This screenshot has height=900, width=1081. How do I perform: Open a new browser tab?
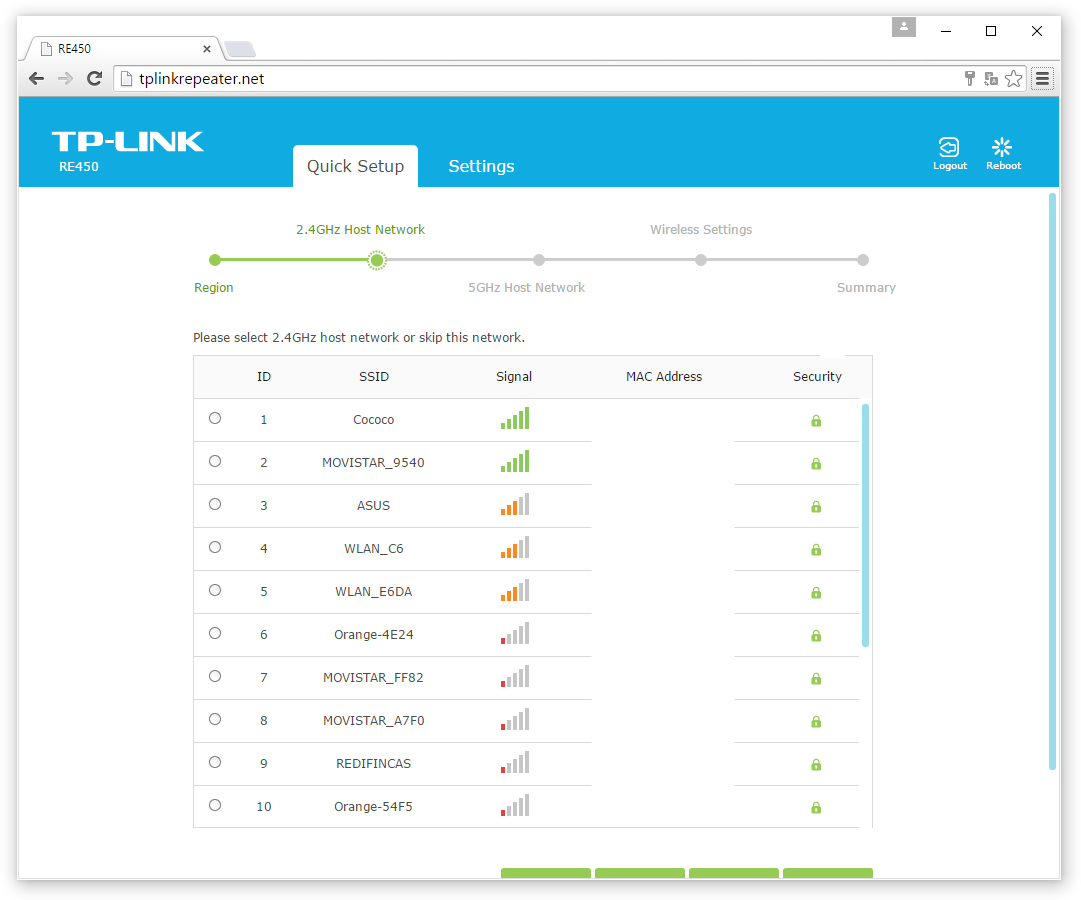click(241, 50)
